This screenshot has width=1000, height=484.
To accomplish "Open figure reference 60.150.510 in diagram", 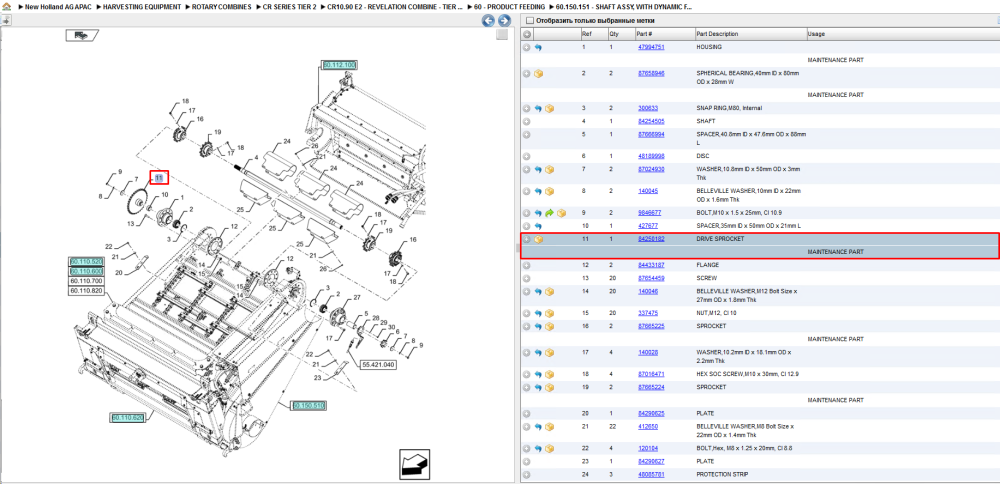I will point(309,405).
